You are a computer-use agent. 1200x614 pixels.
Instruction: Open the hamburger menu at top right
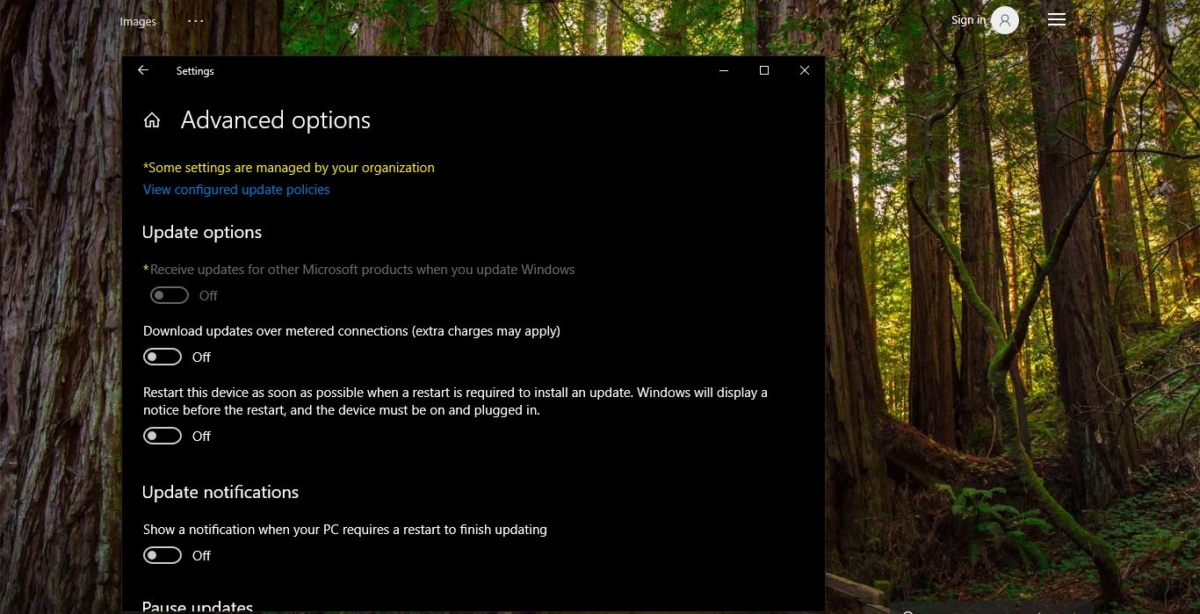pos(1056,18)
